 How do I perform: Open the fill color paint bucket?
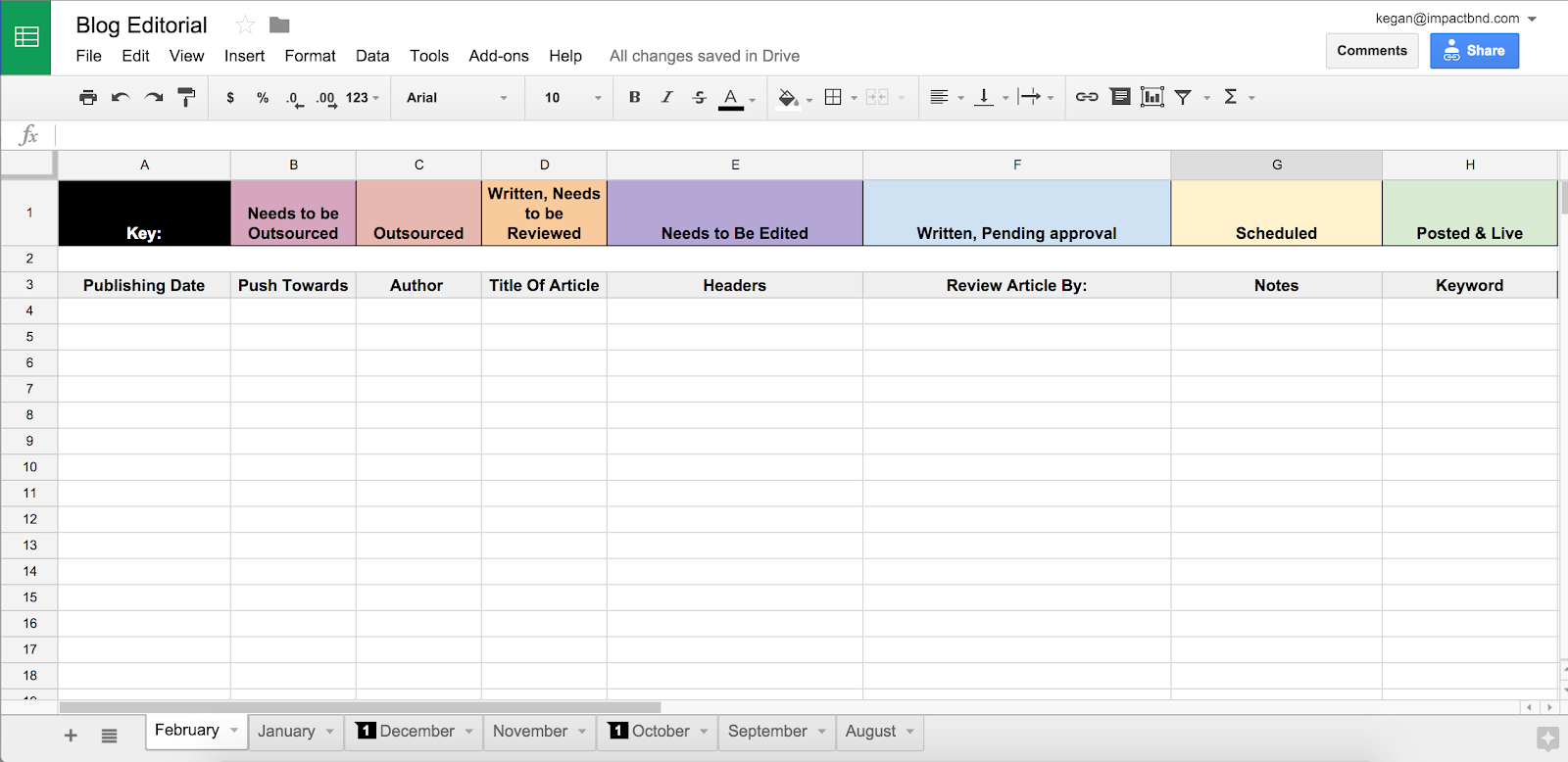pyautogui.click(x=788, y=97)
